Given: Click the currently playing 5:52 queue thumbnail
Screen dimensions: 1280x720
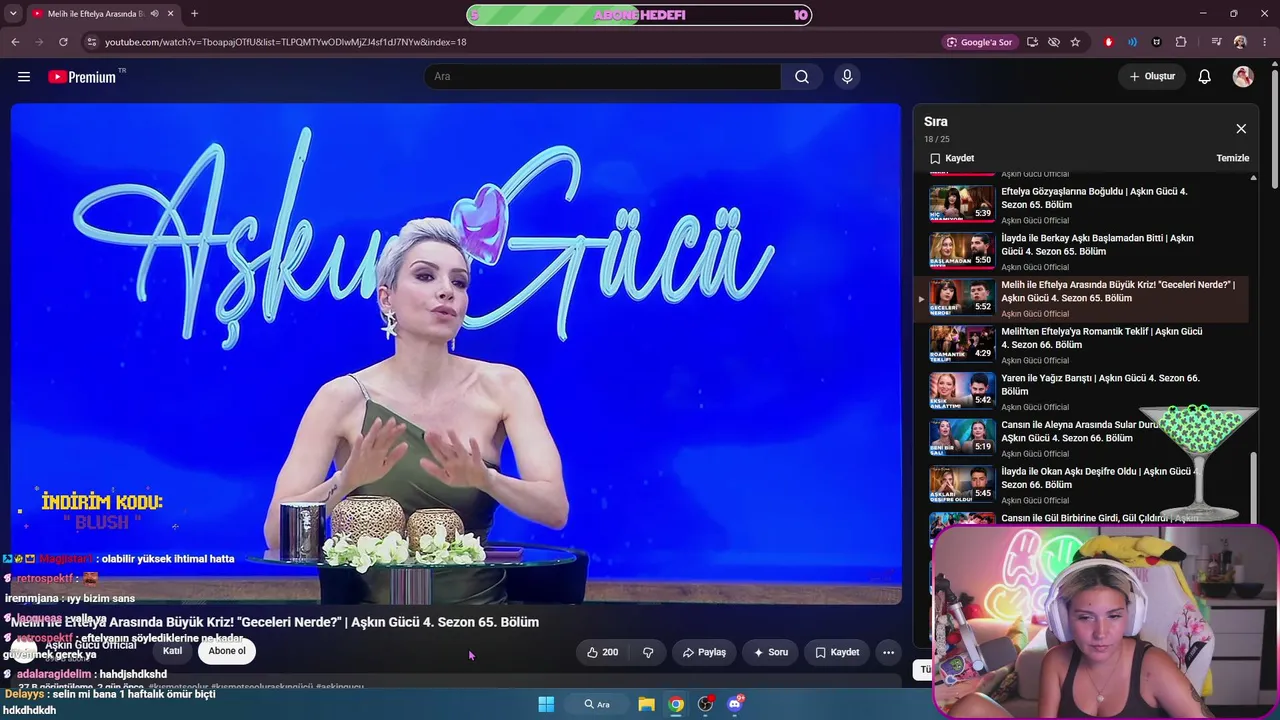Looking at the screenshot, I should coord(962,297).
